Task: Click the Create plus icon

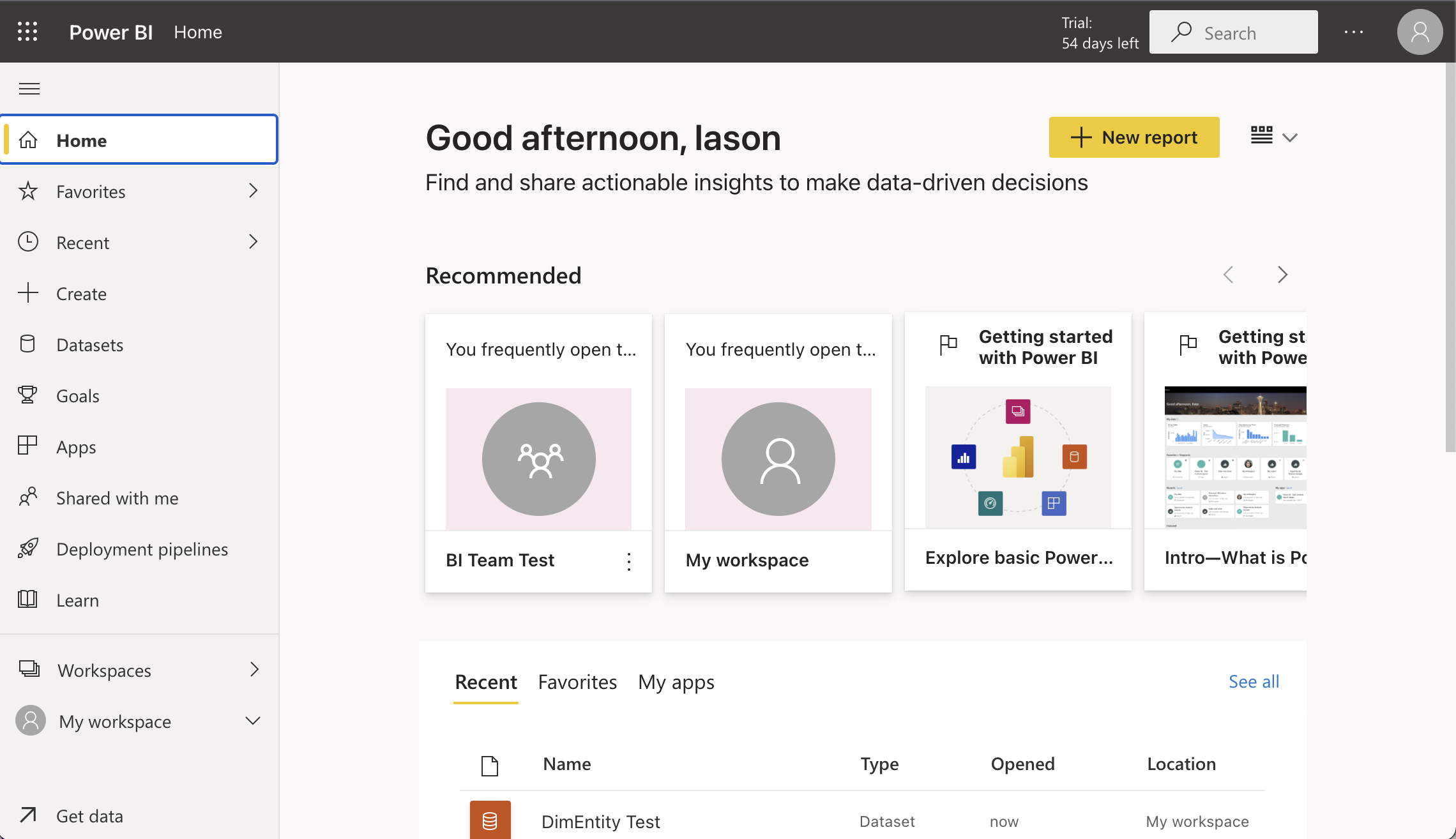Action: tap(28, 293)
